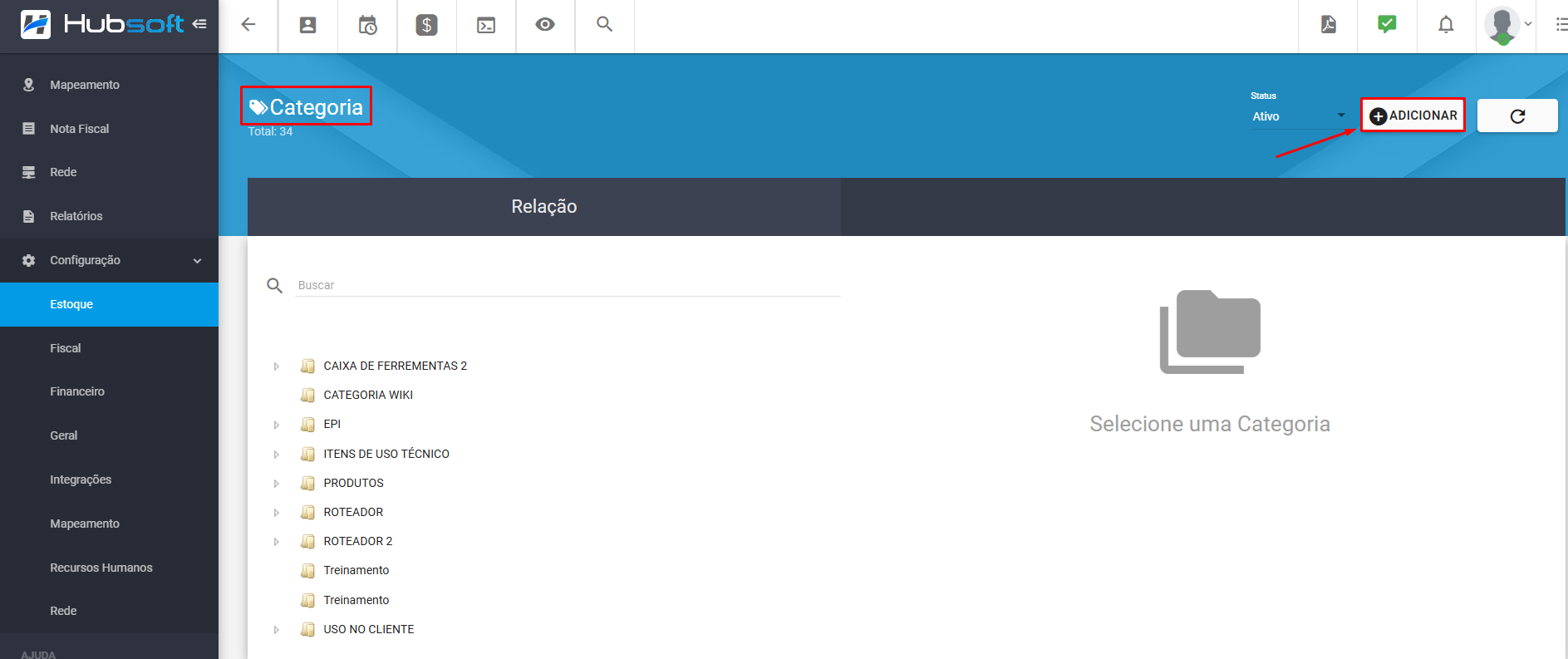Click the ADICIONAR button
This screenshot has height=659, width=1568.
tap(1413, 116)
